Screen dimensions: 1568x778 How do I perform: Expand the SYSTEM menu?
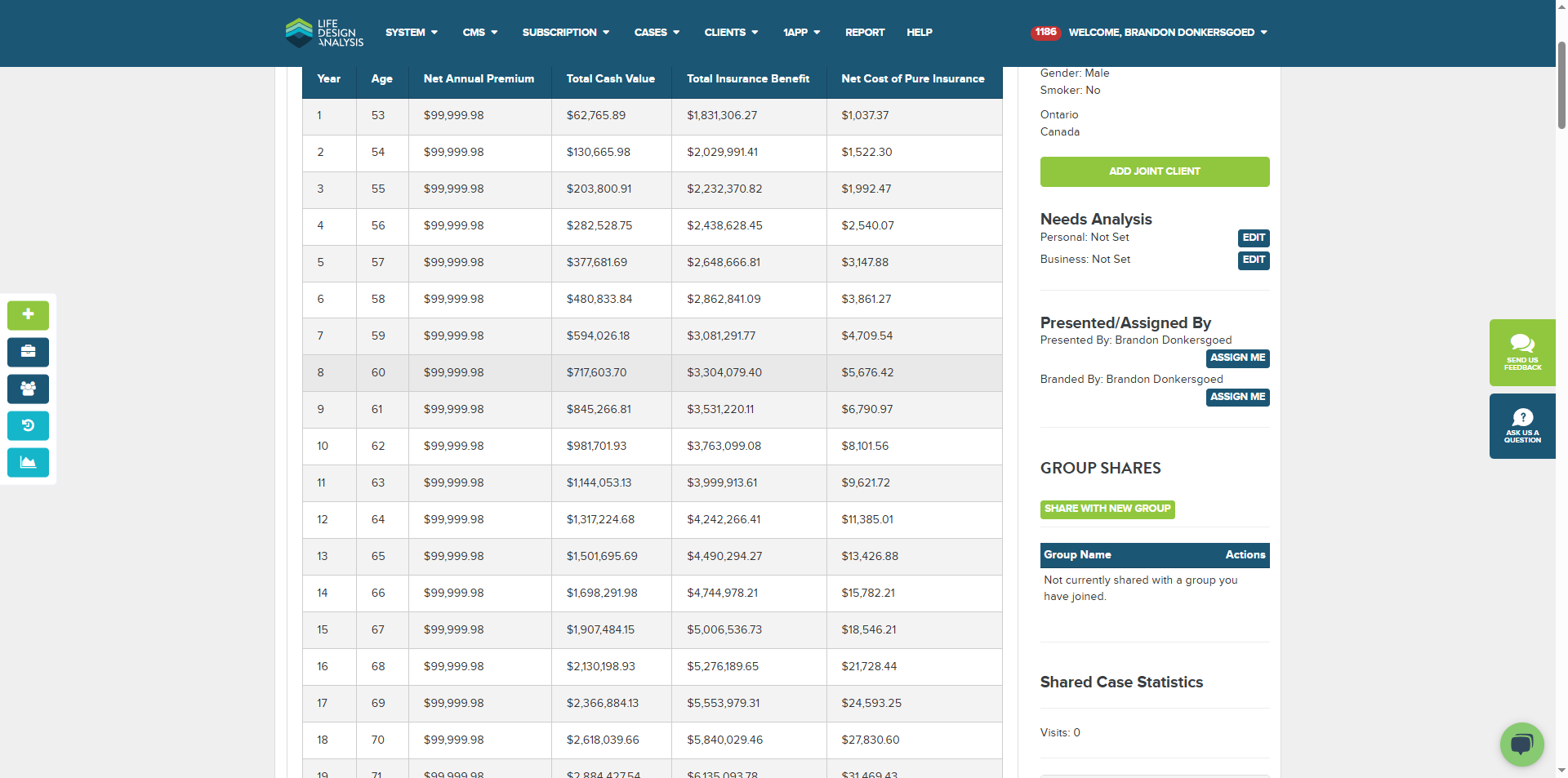pos(412,33)
